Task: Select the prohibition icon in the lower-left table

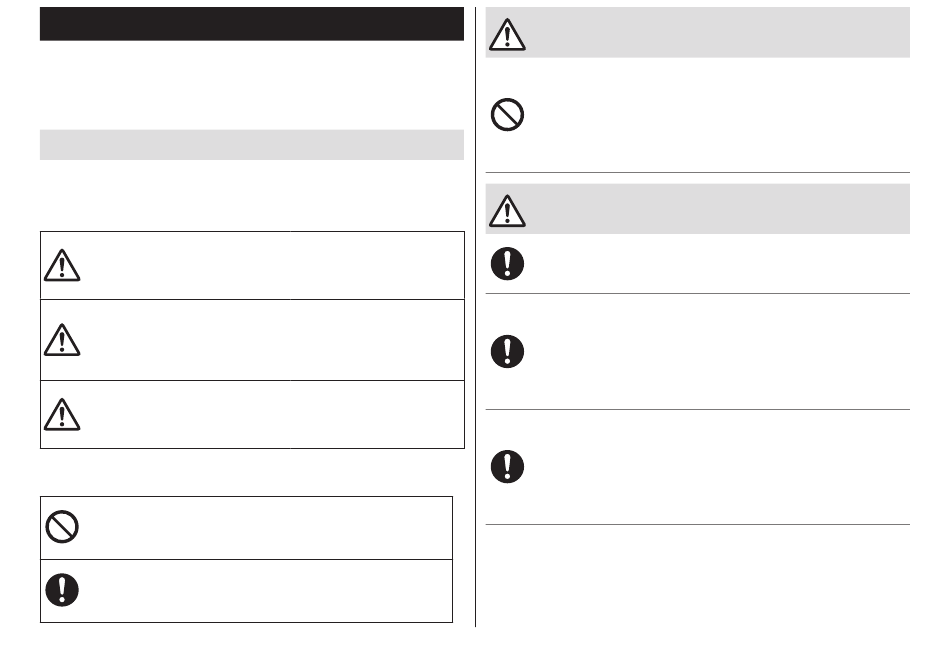Action: pyautogui.click(x=62, y=526)
